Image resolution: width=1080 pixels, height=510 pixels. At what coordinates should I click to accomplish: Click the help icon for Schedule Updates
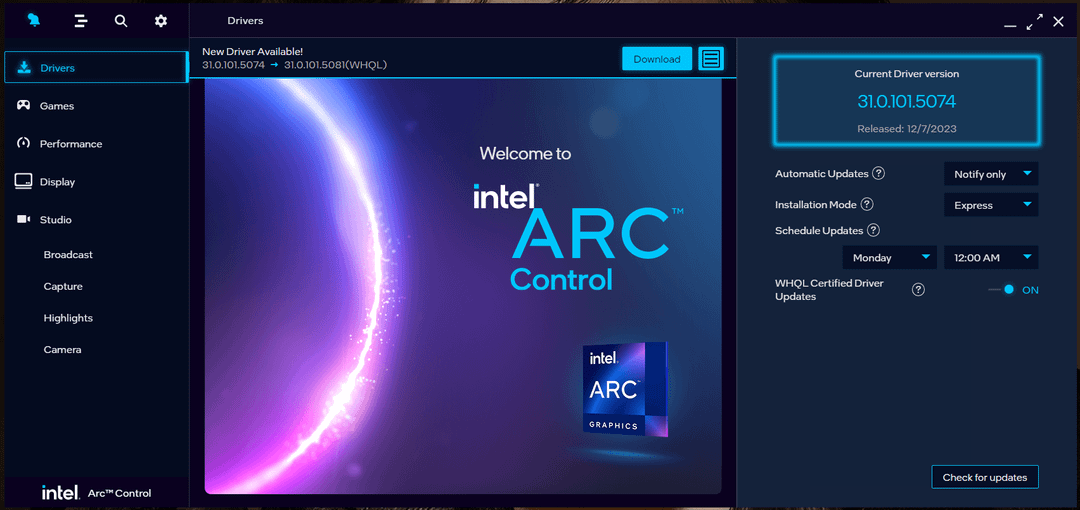click(873, 230)
